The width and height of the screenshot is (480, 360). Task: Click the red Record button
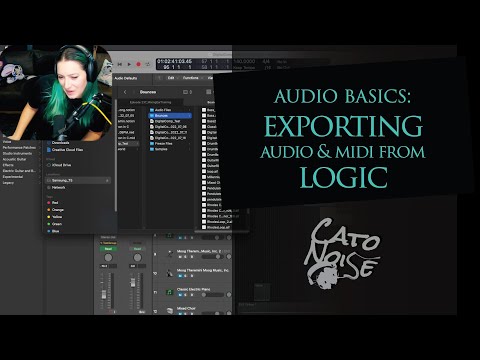coord(139,64)
